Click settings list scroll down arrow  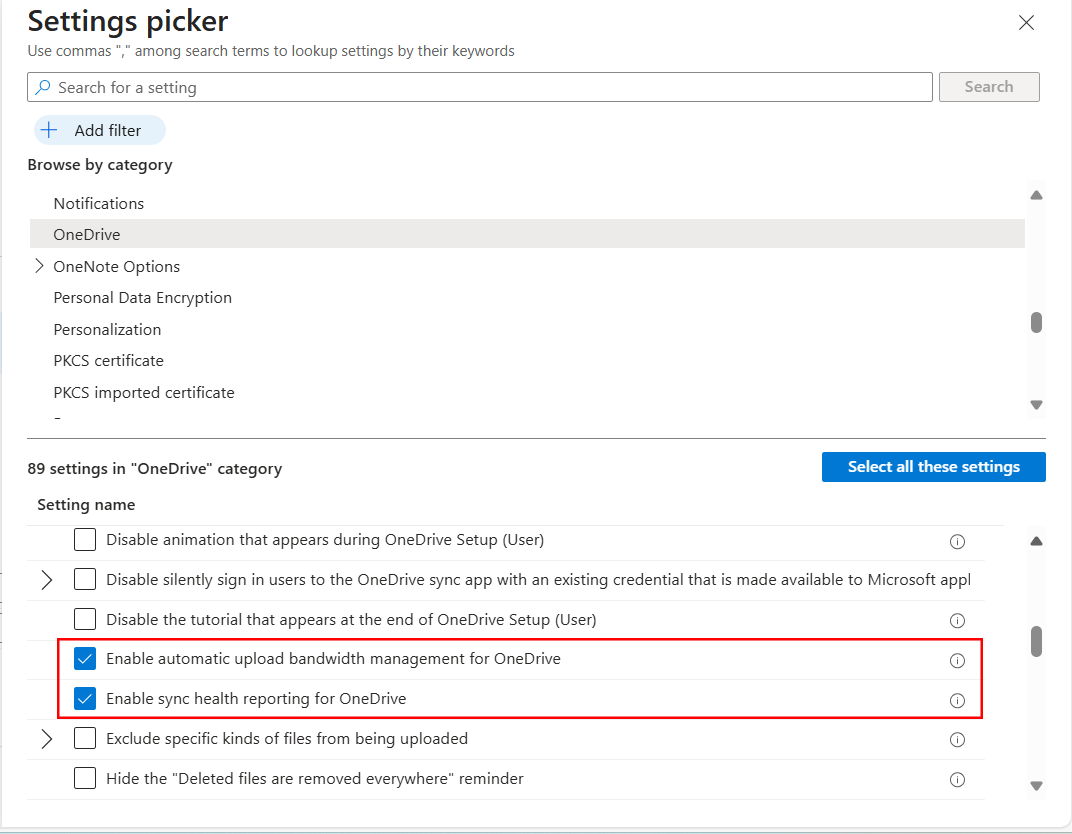(x=1036, y=785)
